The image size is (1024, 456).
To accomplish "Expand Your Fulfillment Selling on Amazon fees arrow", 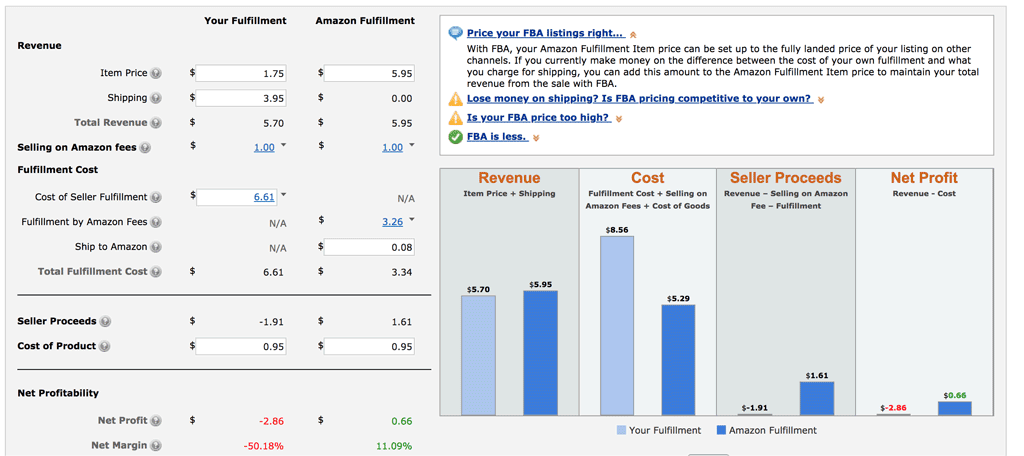I will [x=283, y=145].
